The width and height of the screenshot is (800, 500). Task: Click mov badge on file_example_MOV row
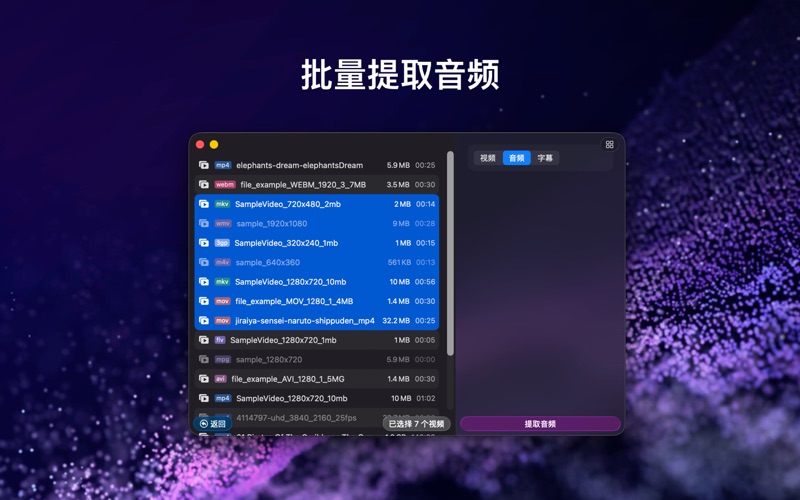point(222,301)
